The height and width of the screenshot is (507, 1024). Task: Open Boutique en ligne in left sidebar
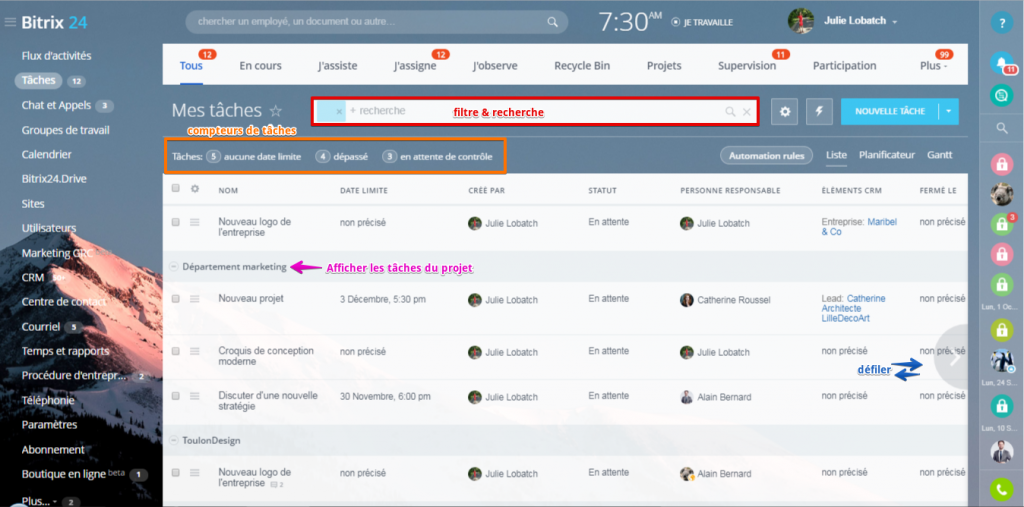click(x=64, y=474)
